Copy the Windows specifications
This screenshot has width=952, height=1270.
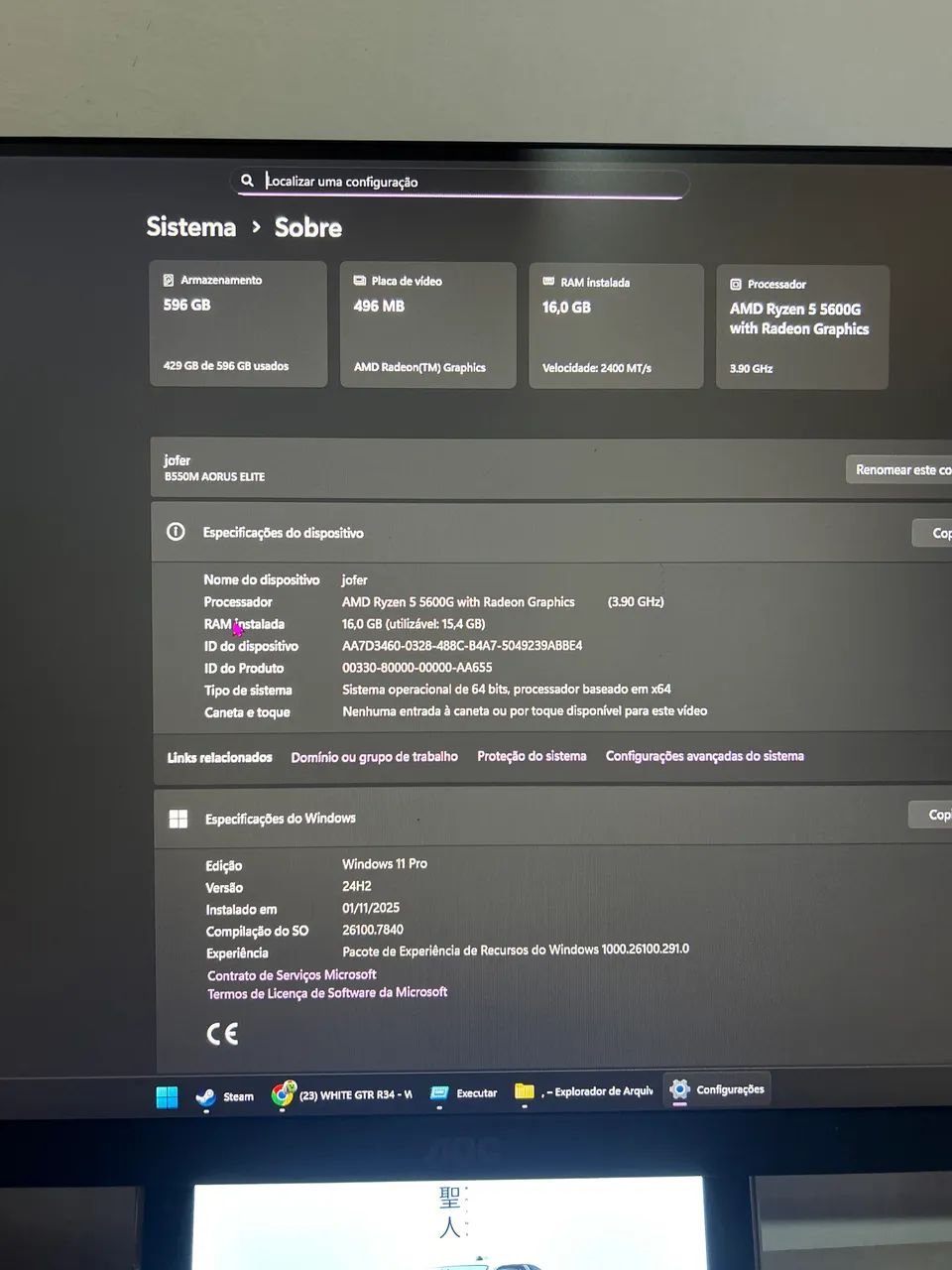click(932, 815)
